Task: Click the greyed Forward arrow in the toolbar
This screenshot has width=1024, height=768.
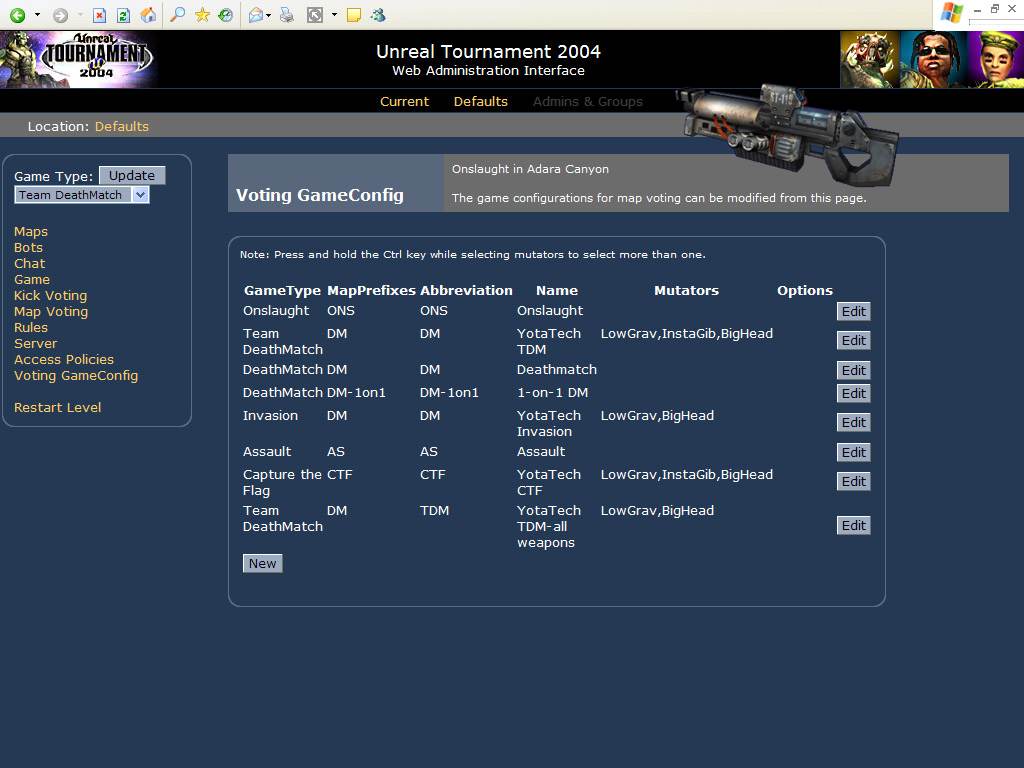Action: (x=60, y=15)
